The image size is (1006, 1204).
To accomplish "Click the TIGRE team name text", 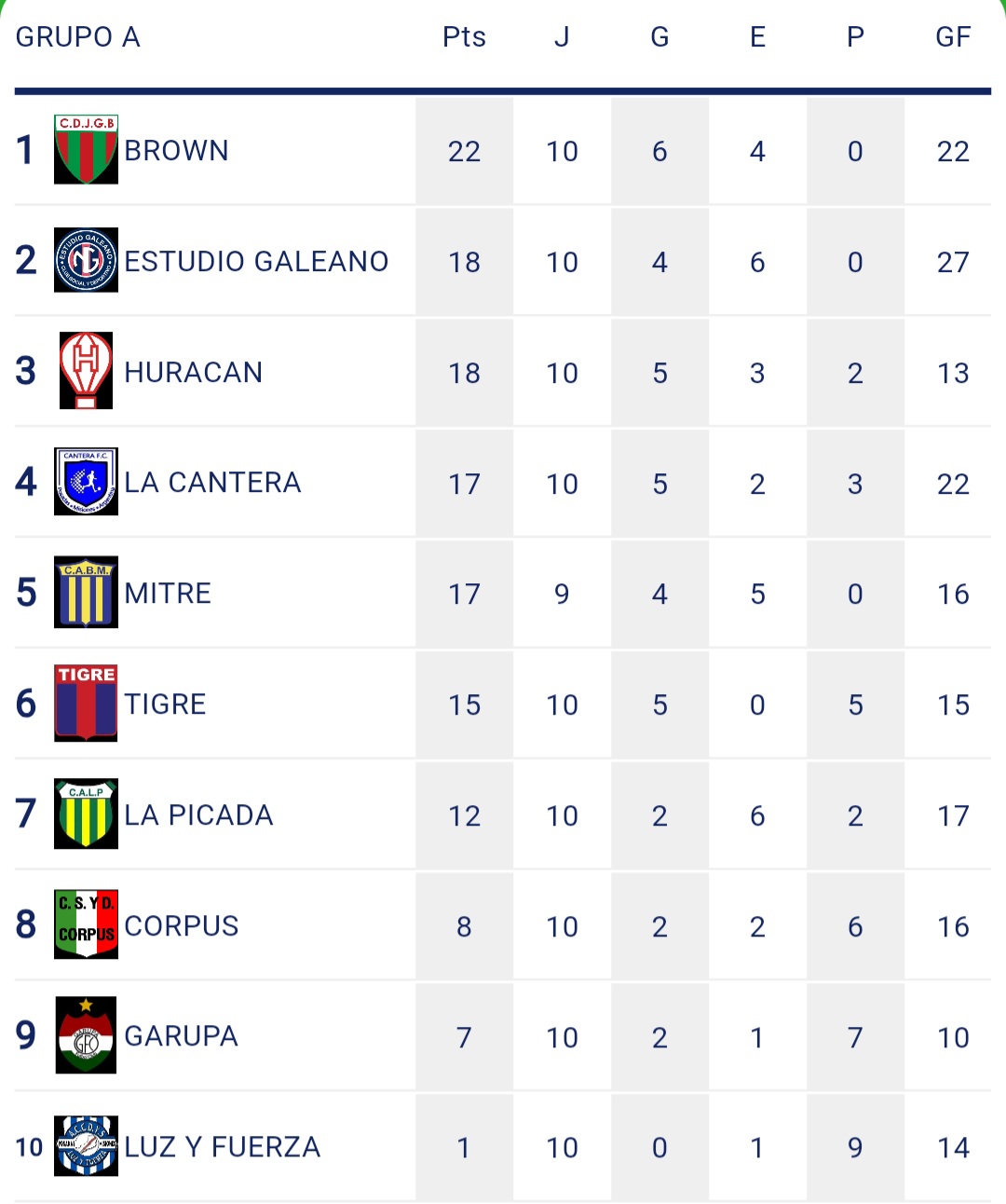I will click(166, 705).
